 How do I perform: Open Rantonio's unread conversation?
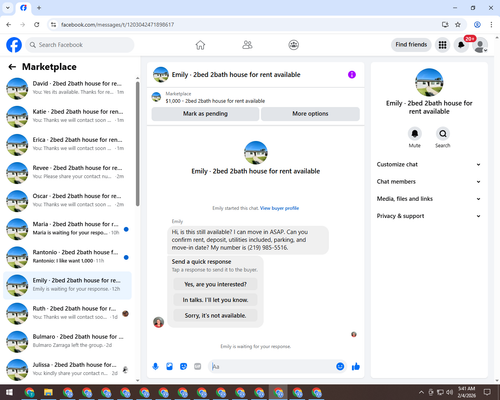tap(67, 257)
